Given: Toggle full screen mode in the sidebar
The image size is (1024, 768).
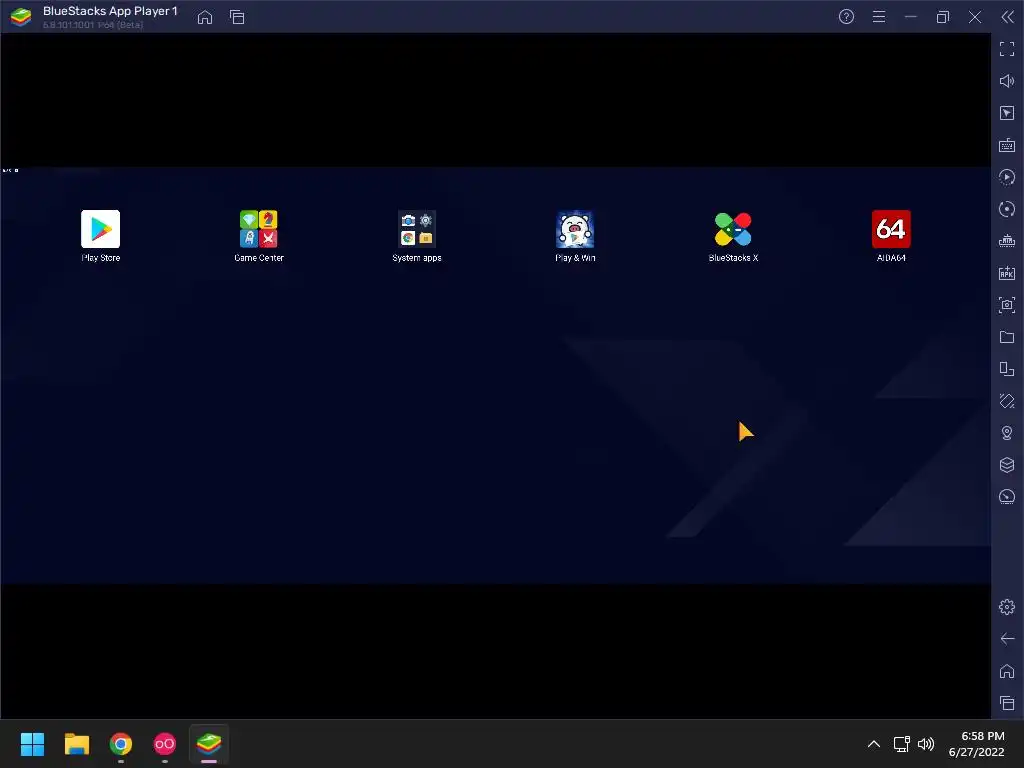Looking at the screenshot, I should 1007,49.
